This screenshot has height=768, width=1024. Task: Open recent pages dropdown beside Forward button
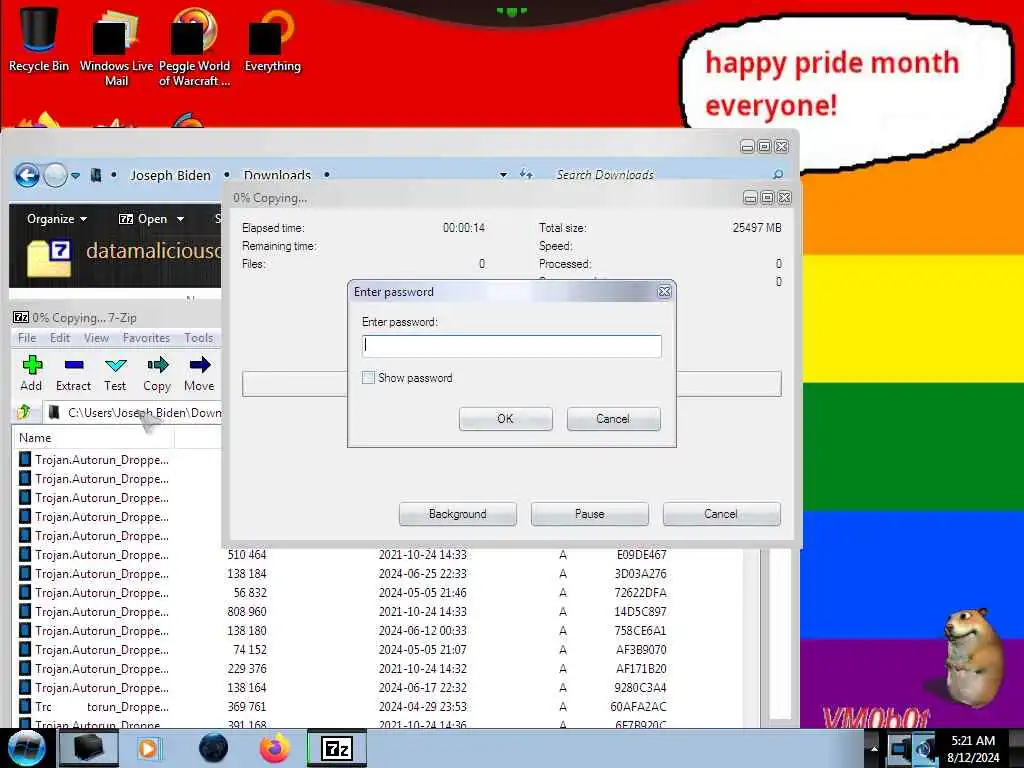(76, 176)
